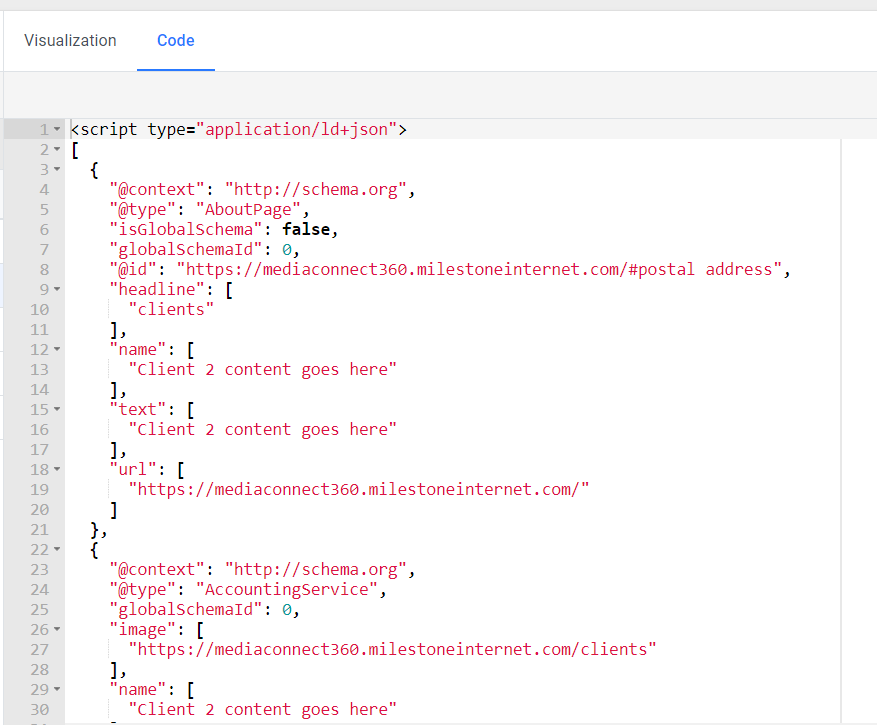Collapse fold arrow on line 2

(57, 149)
